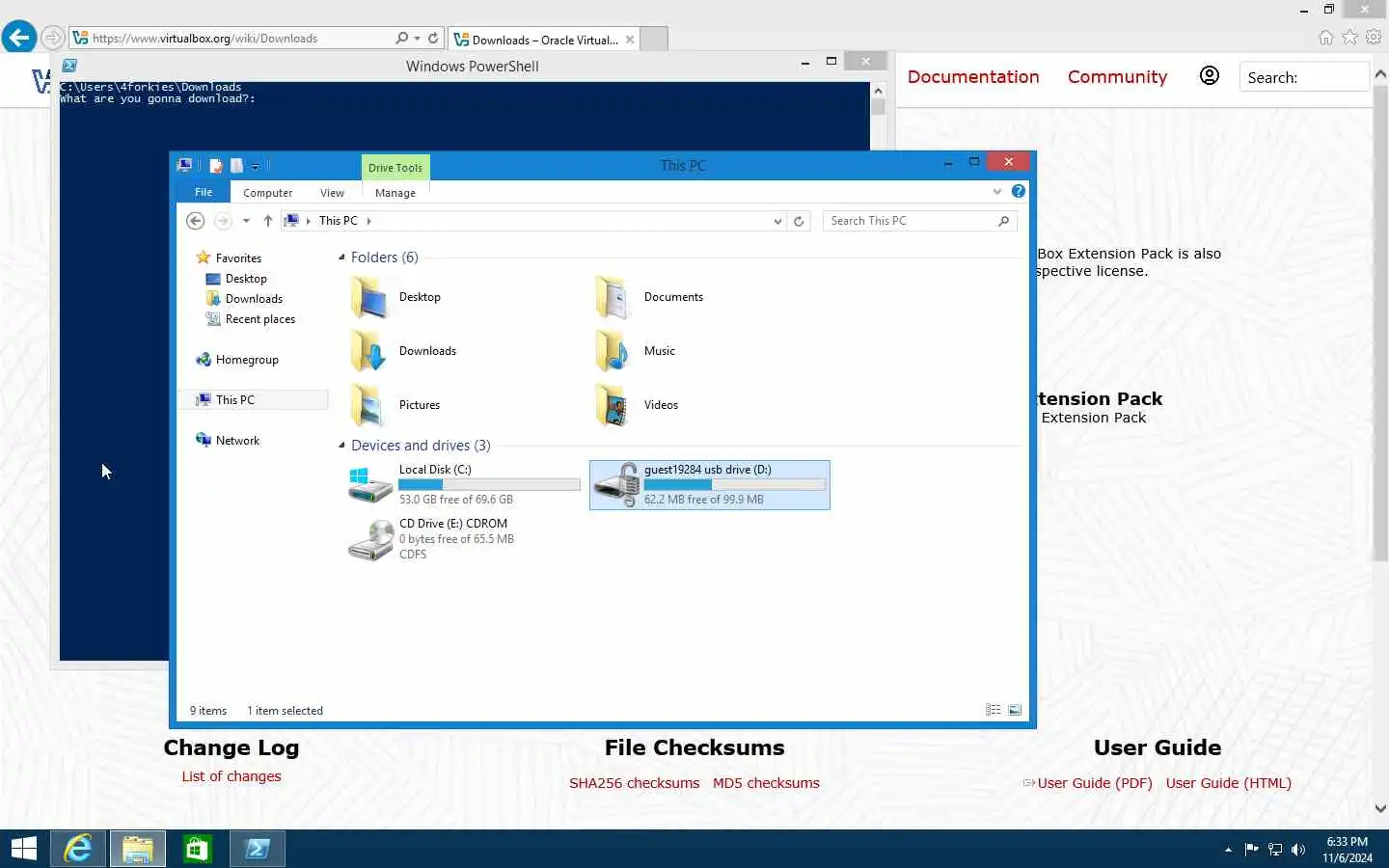This screenshot has height=868, width=1389.
Task: Select guest19284 usb drive (D:)
Action: [x=710, y=484]
